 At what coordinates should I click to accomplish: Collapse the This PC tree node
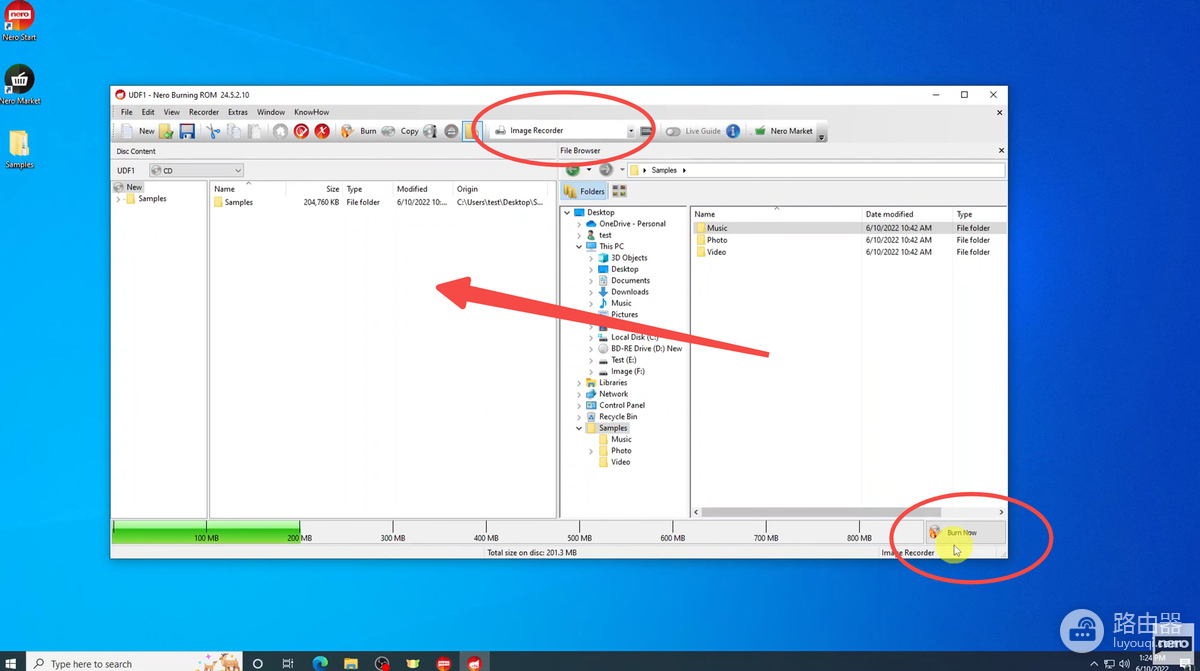579,246
